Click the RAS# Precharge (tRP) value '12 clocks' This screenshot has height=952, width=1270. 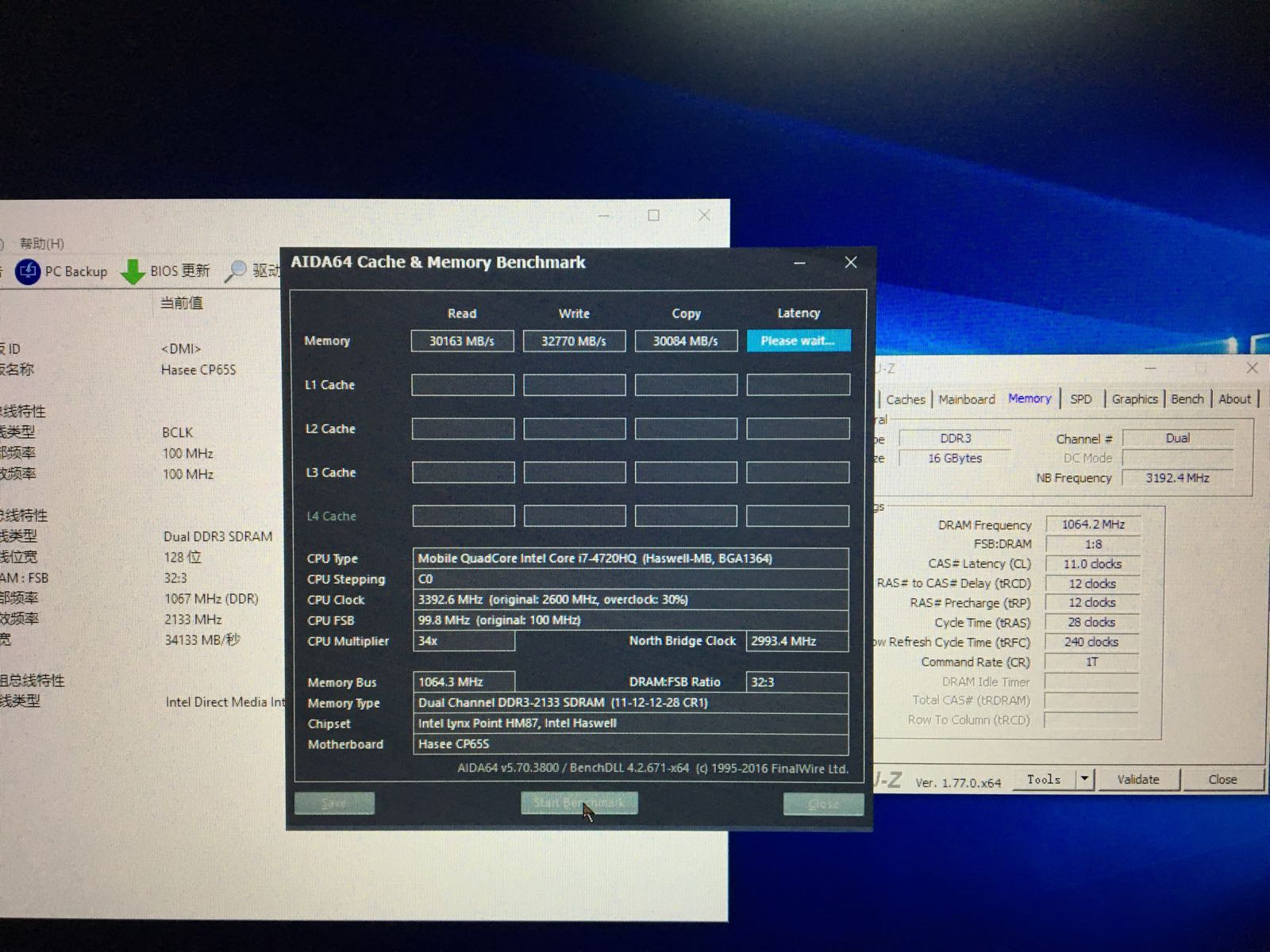pyautogui.click(x=1092, y=603)
